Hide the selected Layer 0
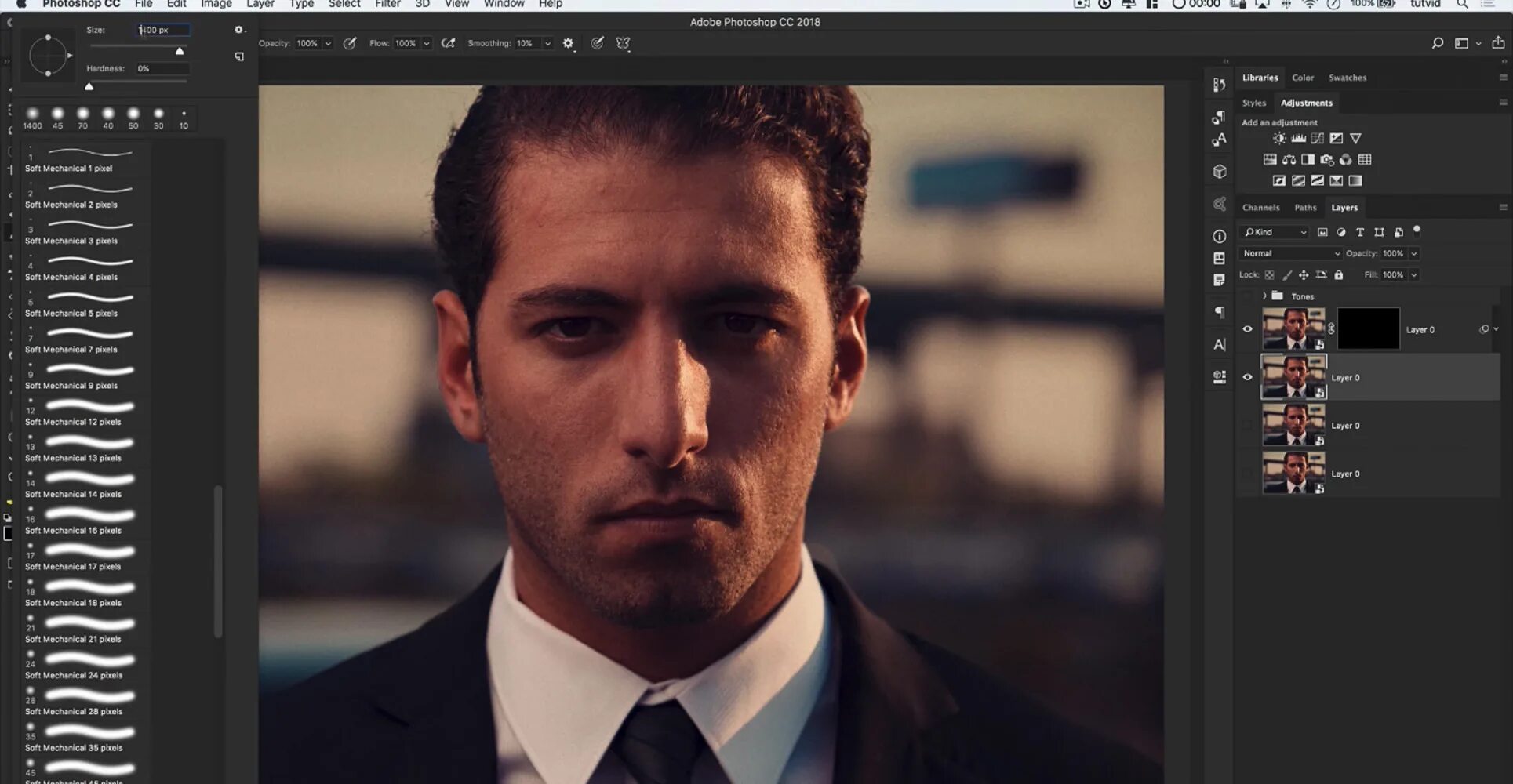The image size is (1513, 784). 1247,377
